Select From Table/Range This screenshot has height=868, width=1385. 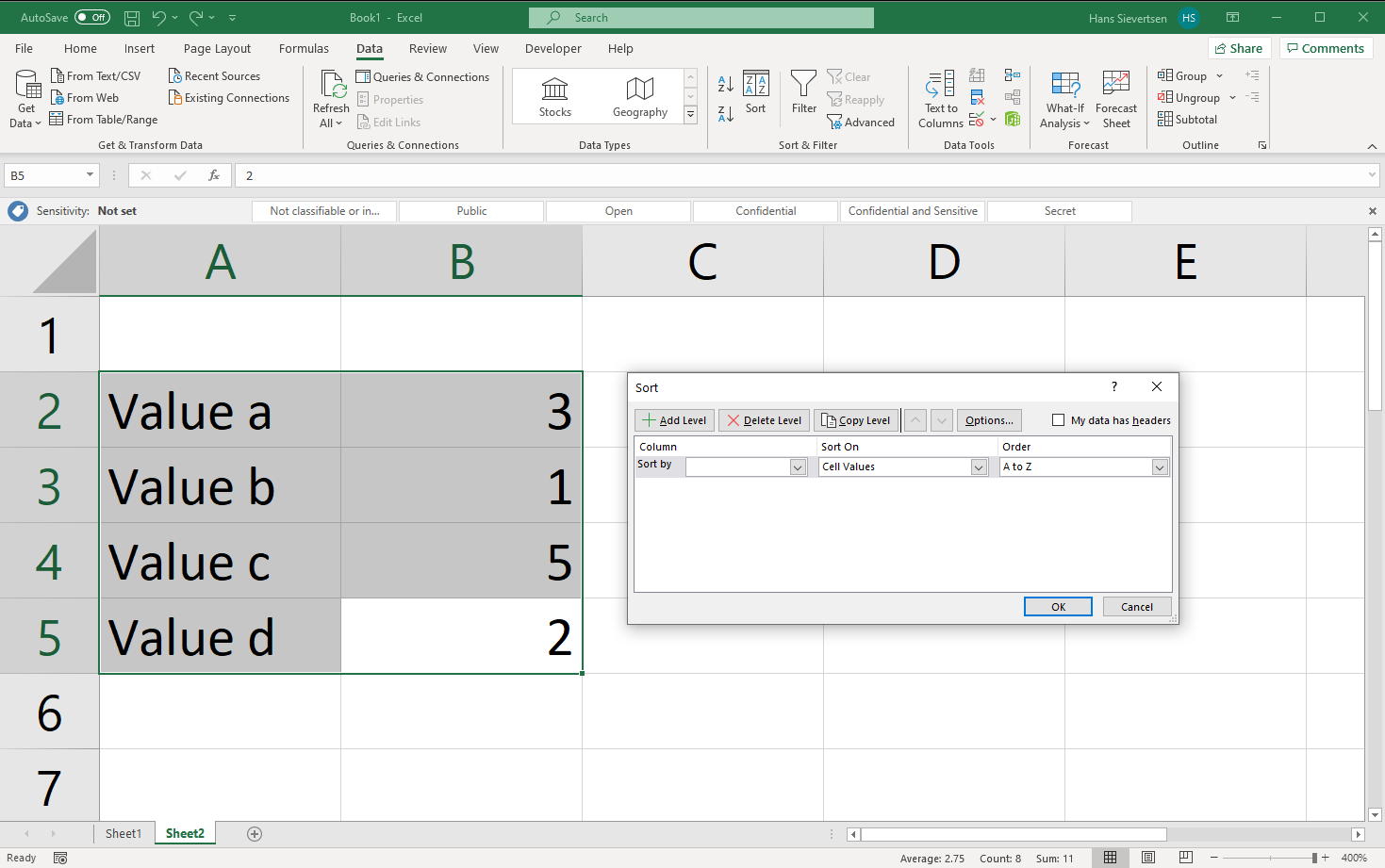(104, 119)
